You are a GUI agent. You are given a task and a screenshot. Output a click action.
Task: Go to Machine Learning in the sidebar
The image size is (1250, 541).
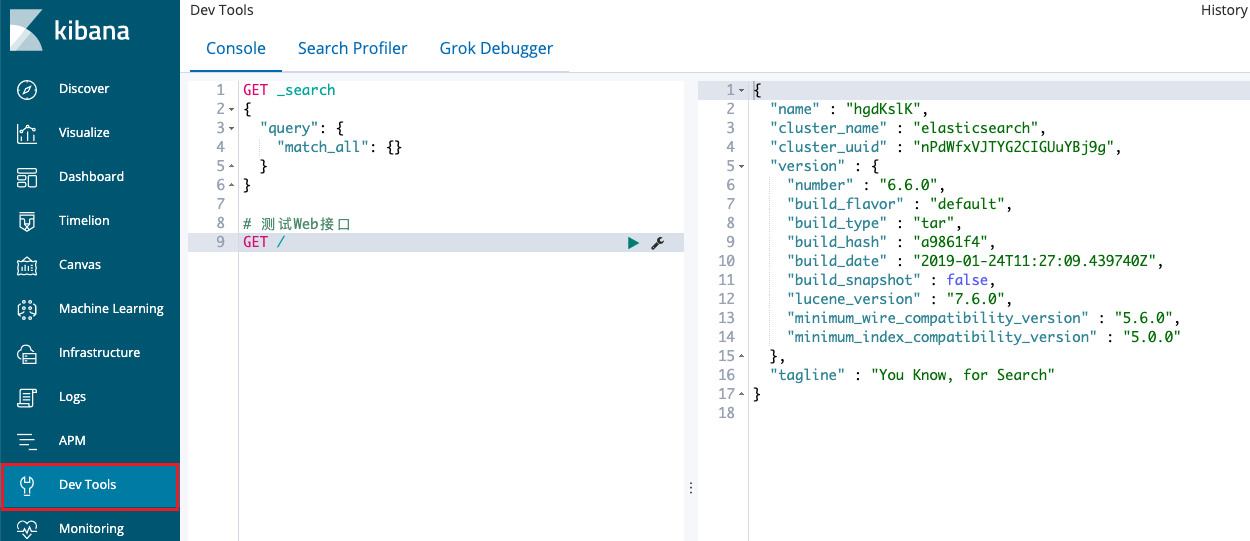pos(111,309)
